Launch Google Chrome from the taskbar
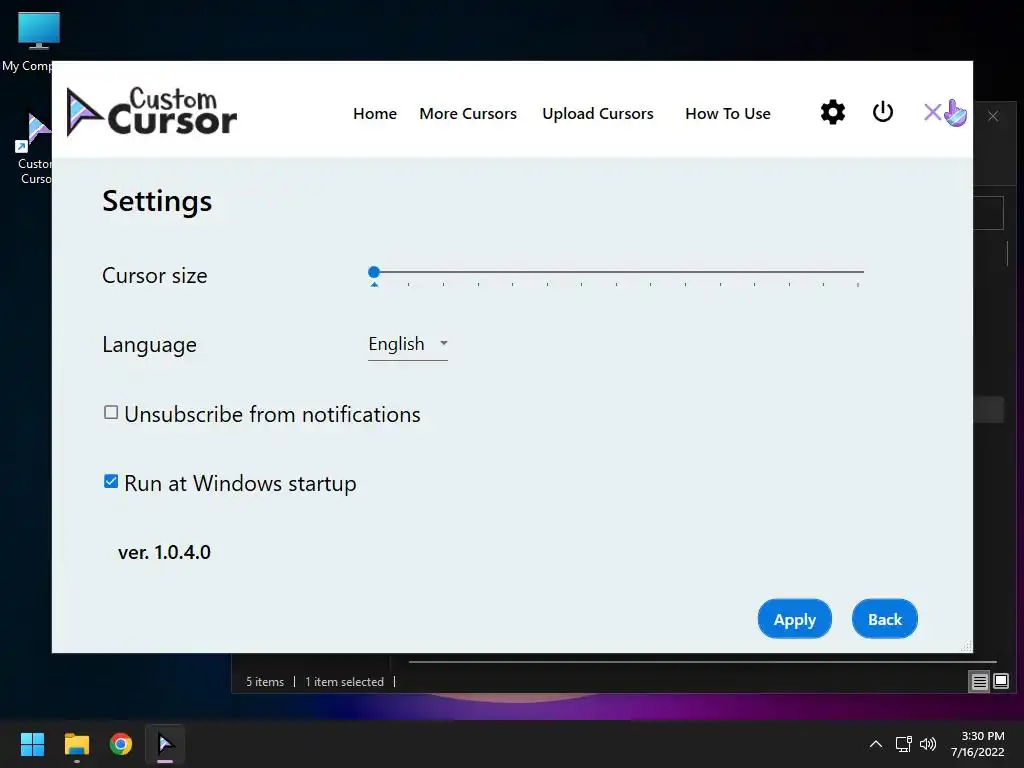This screenshot has height=768, width=1024. [121, 744]
